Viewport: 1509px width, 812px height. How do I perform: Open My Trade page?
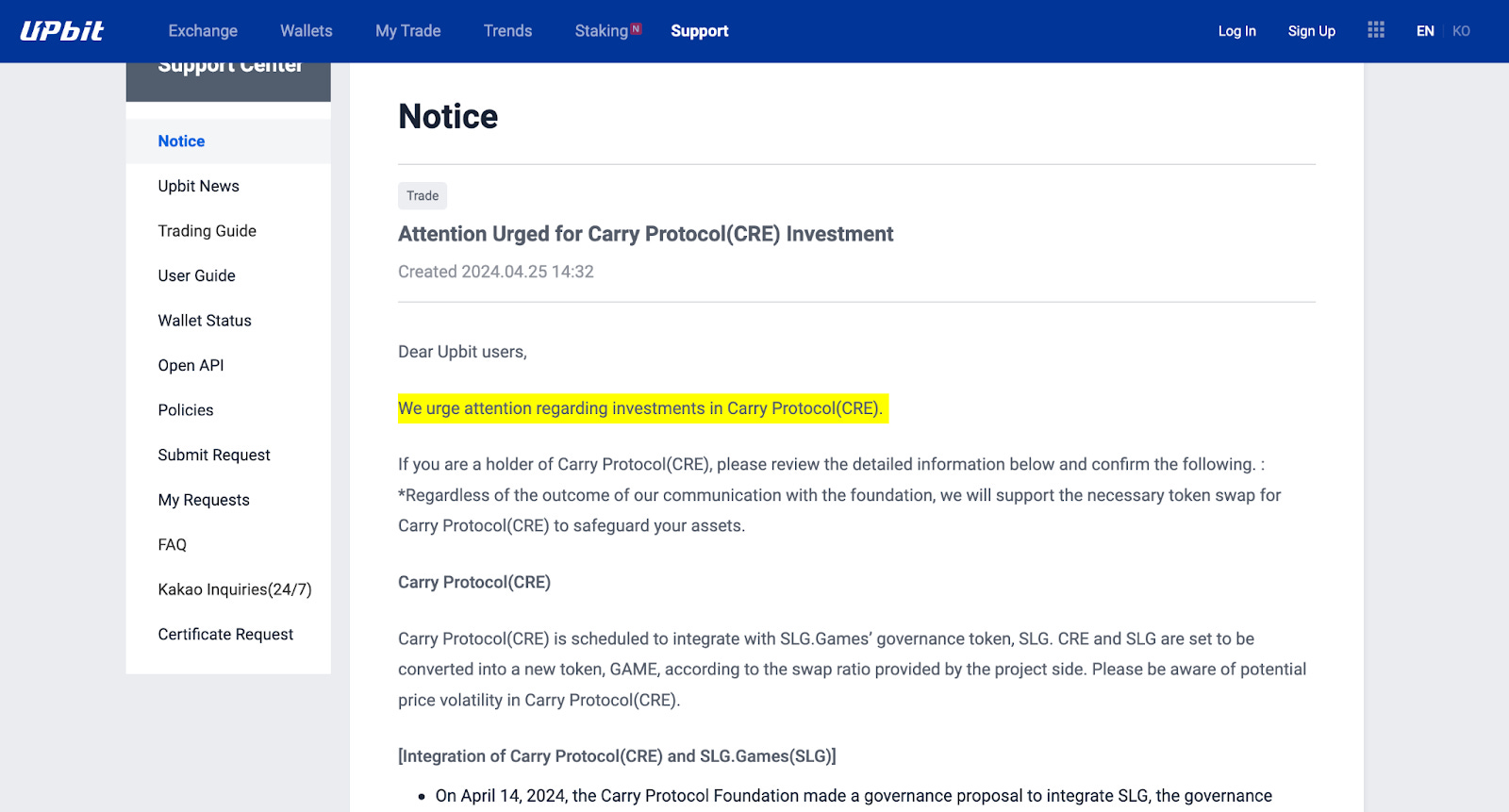[408, 31]
